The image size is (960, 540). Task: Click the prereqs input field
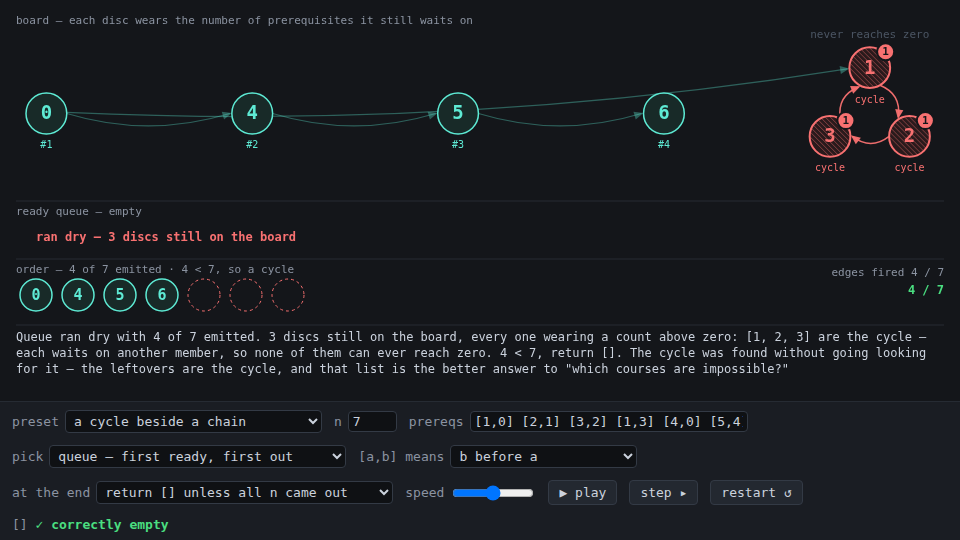pos(609,421)
